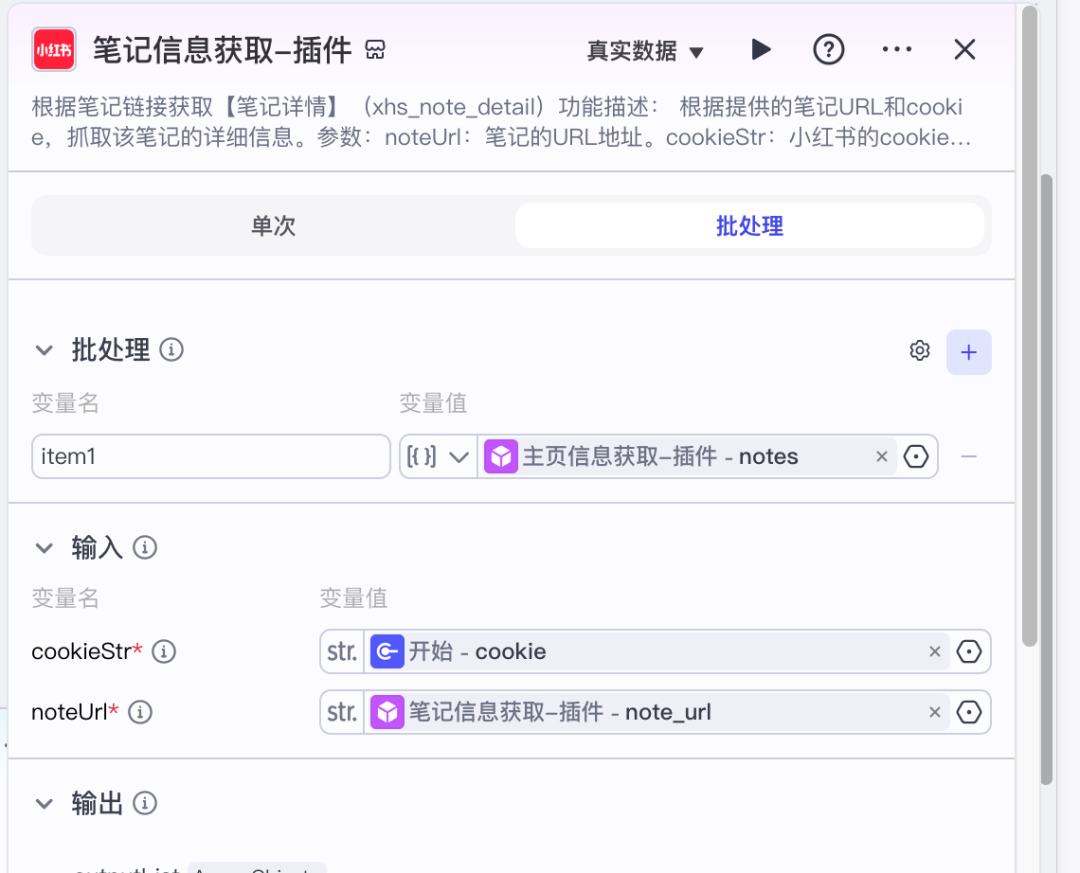Collapse the 输入 section
The width and height of the screenshot is (1080, 873).
[44, 548]
